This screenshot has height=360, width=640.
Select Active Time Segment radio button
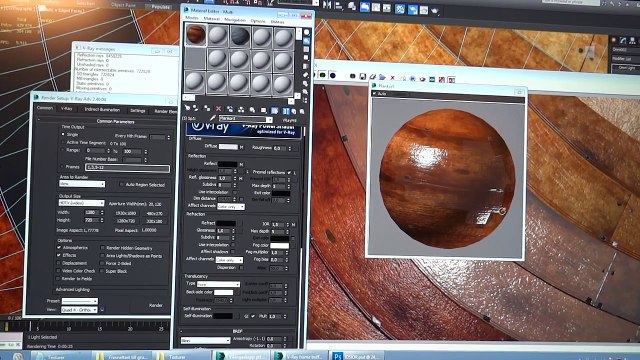63,142
